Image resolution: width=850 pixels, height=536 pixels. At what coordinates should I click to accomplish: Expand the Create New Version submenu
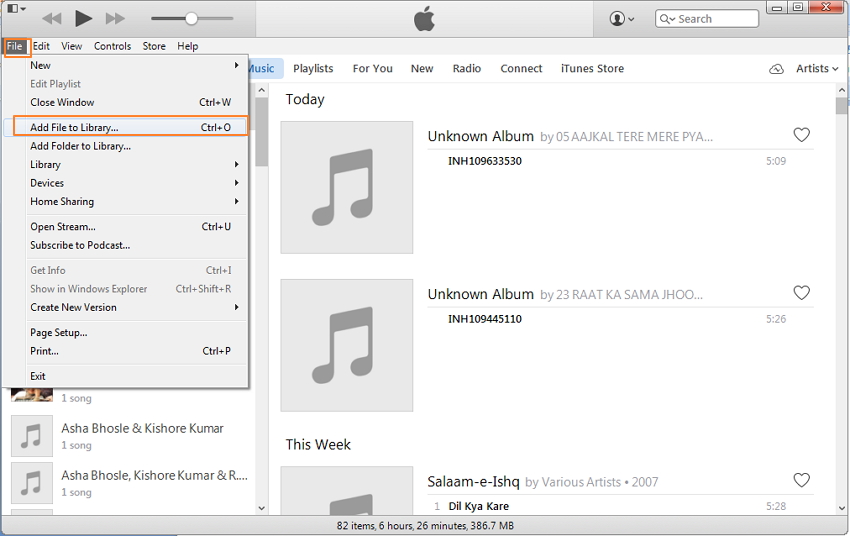click(237, 308)
